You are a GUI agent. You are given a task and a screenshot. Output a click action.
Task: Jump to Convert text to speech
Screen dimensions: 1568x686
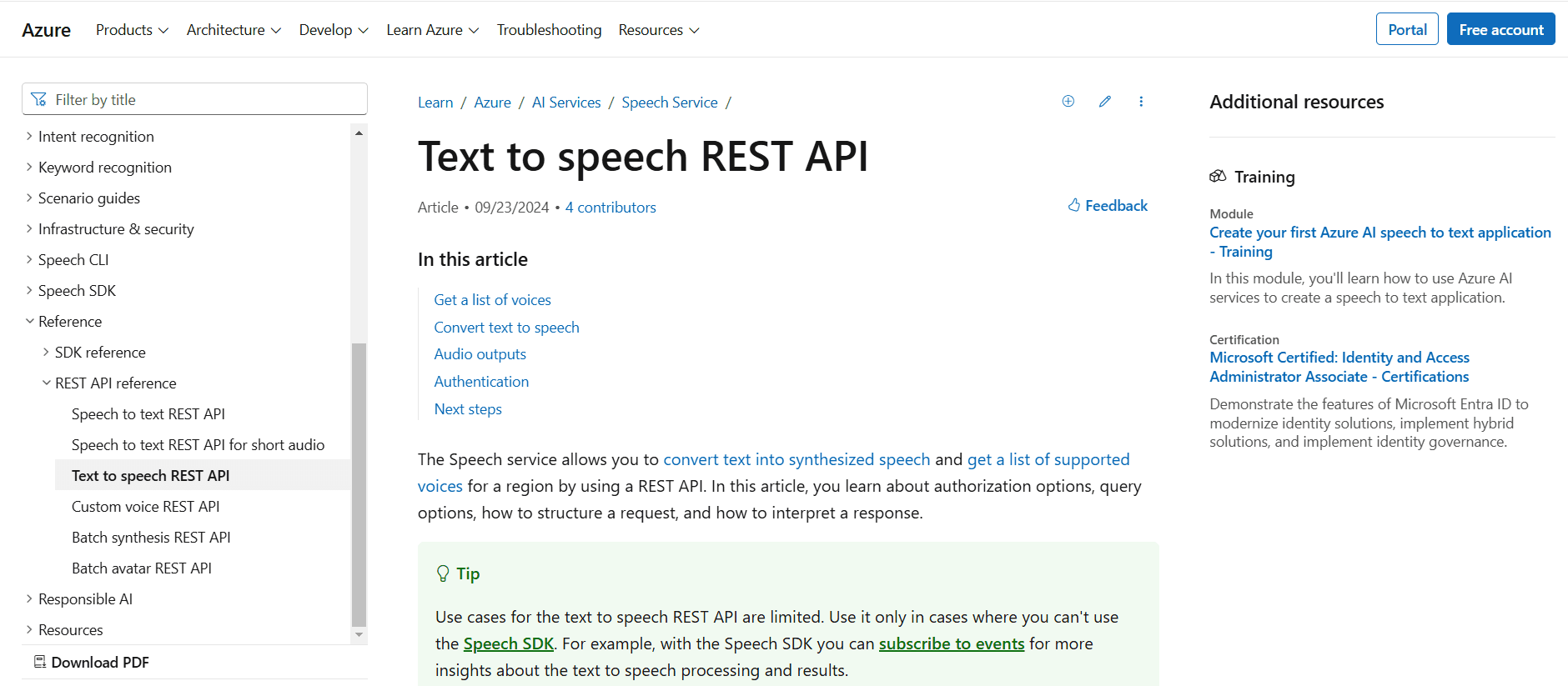point(506,327)
